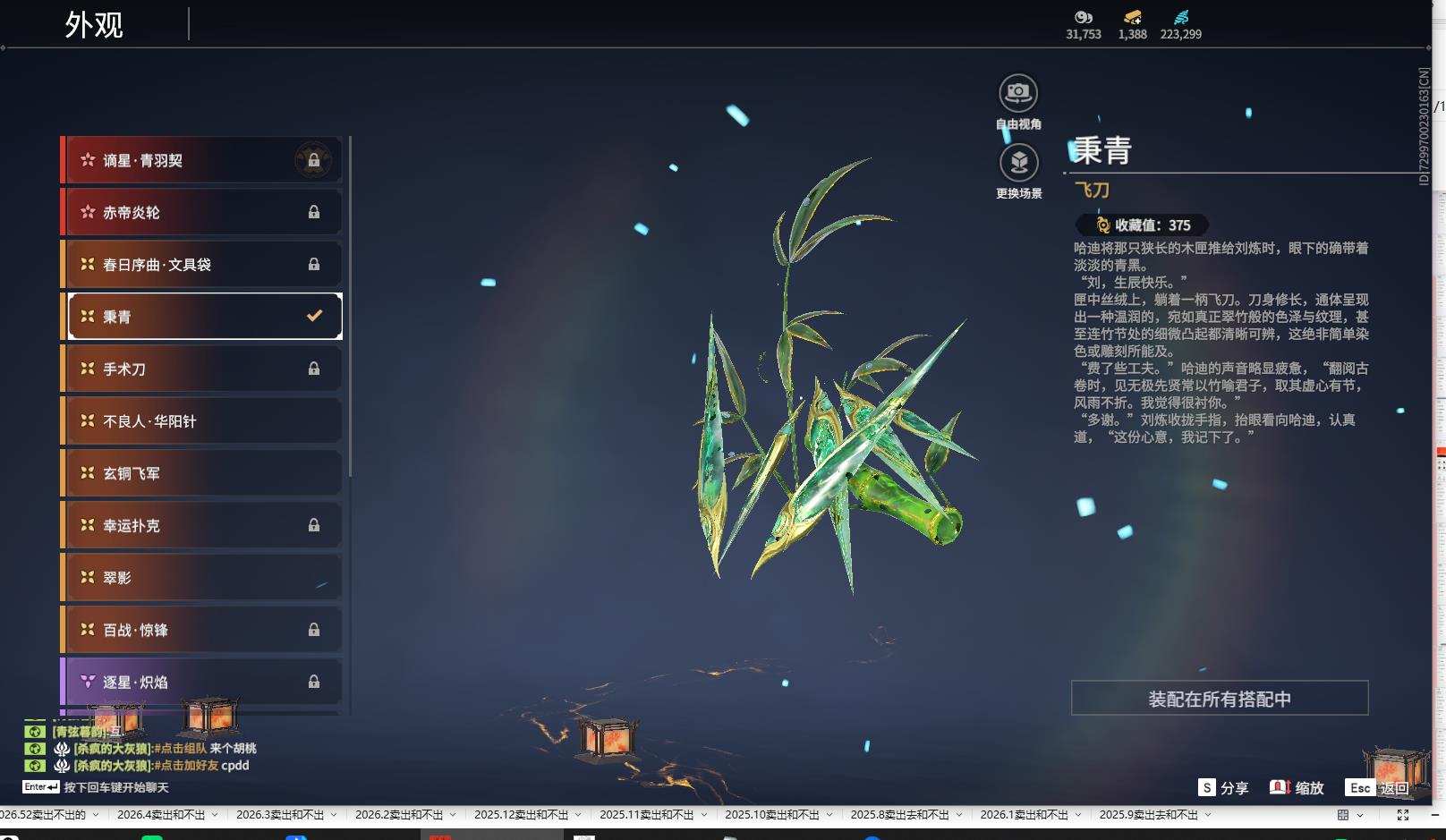Click the emblem before the 来个胡桃 message
The image size is (1446, 840).
[x=62, y=748]
